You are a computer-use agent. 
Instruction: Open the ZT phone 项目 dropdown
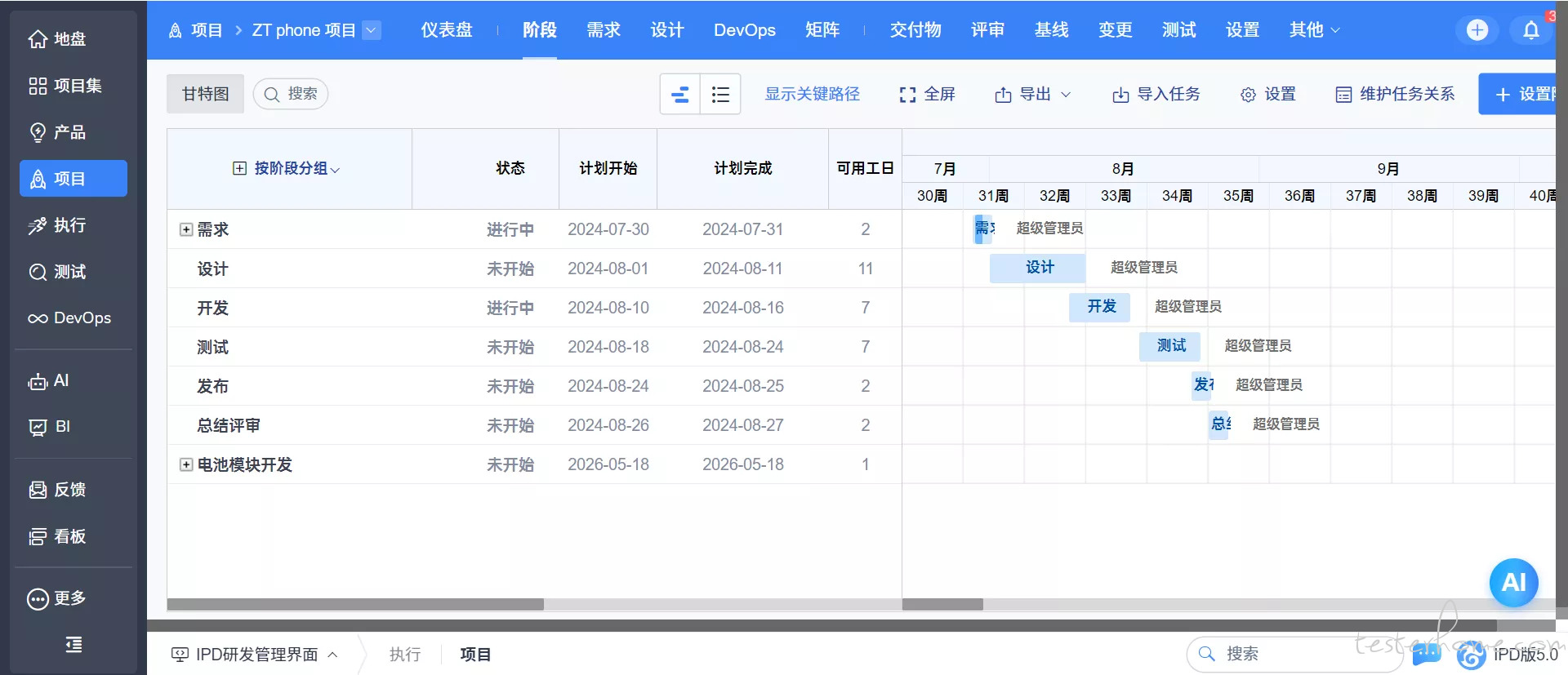click(372, 30)
